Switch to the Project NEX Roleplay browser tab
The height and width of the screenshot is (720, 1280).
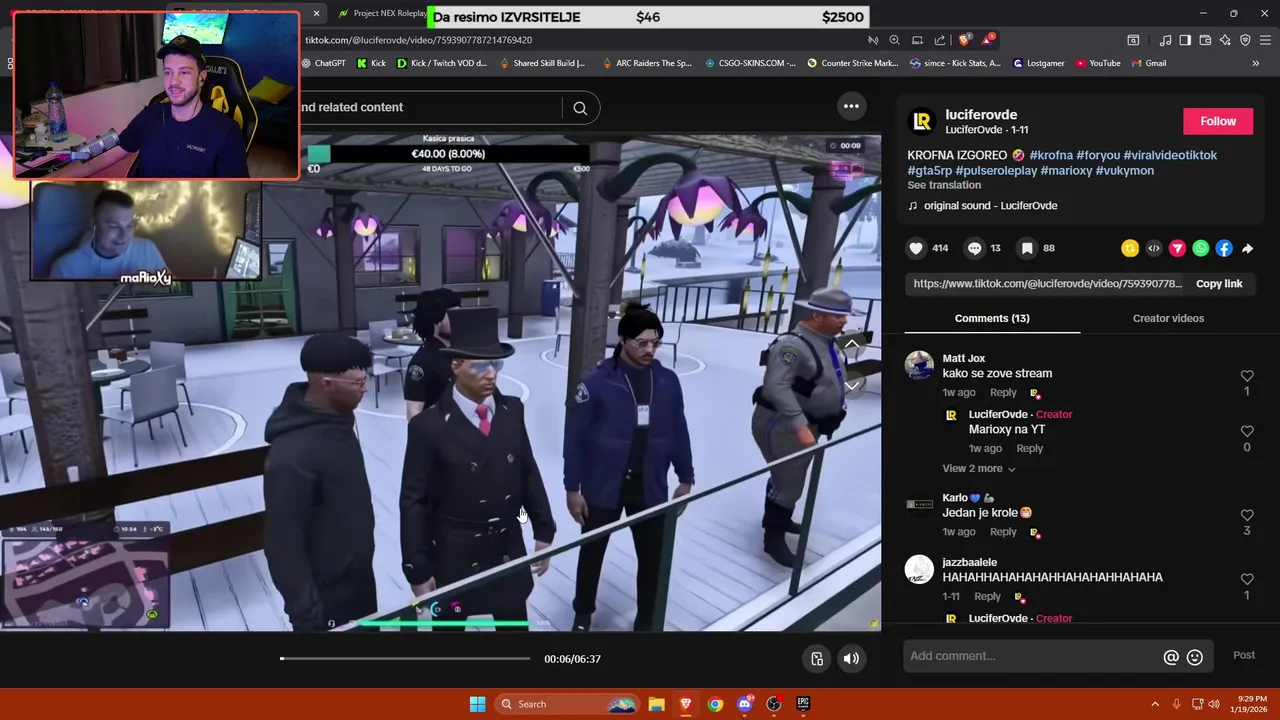(382, 13)
